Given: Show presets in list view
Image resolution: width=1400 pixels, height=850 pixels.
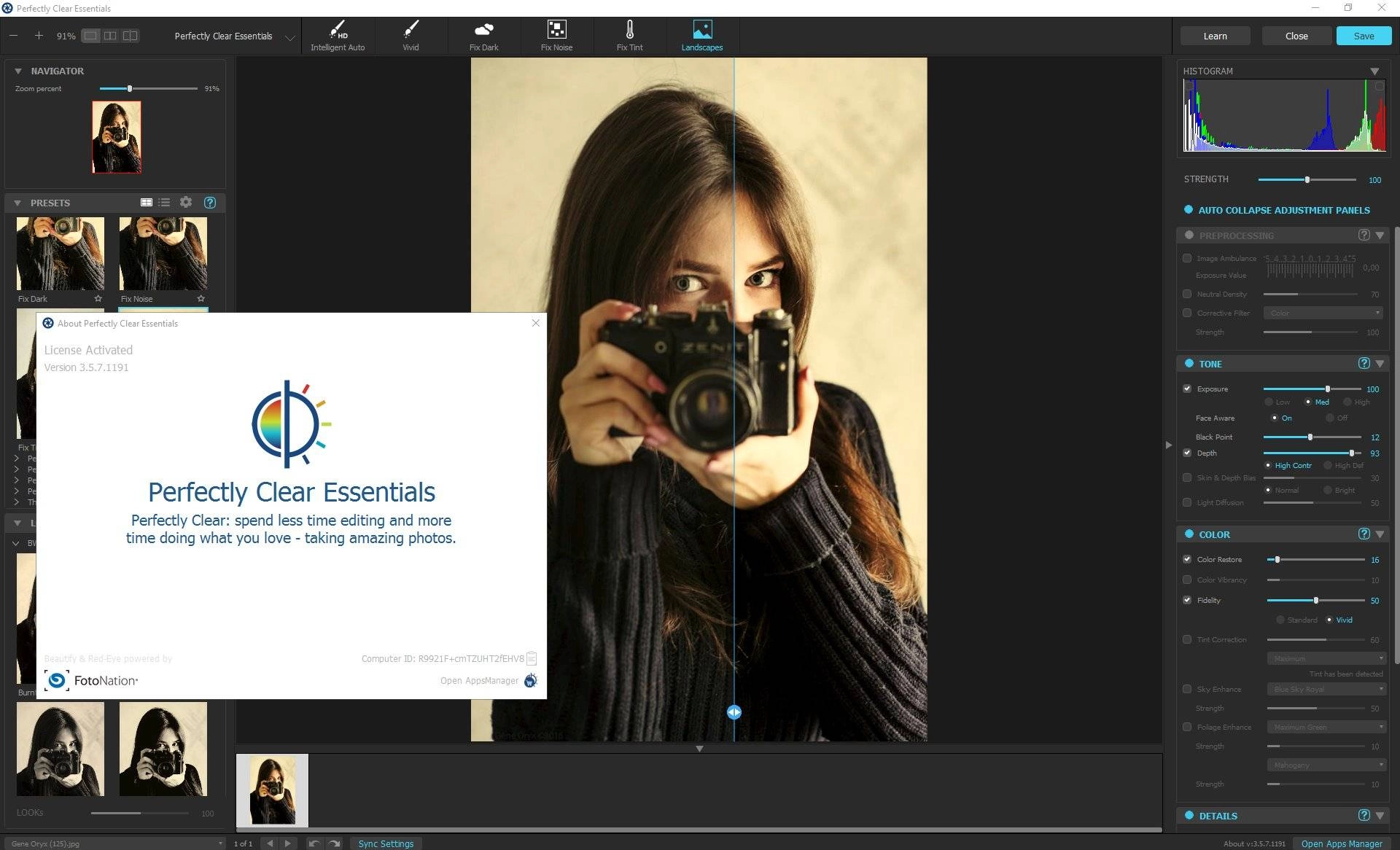Looking at the screenshot, I should tap(164, 203).
